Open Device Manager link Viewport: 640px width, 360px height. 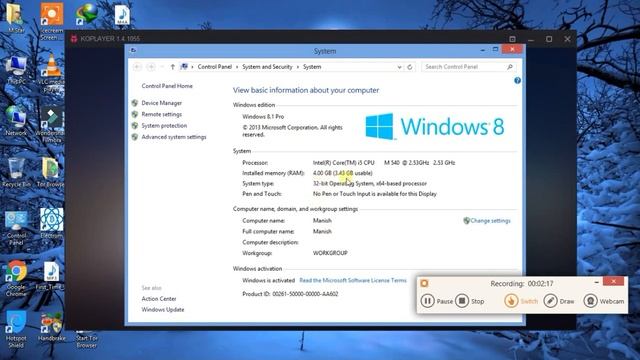coord(162,103)
